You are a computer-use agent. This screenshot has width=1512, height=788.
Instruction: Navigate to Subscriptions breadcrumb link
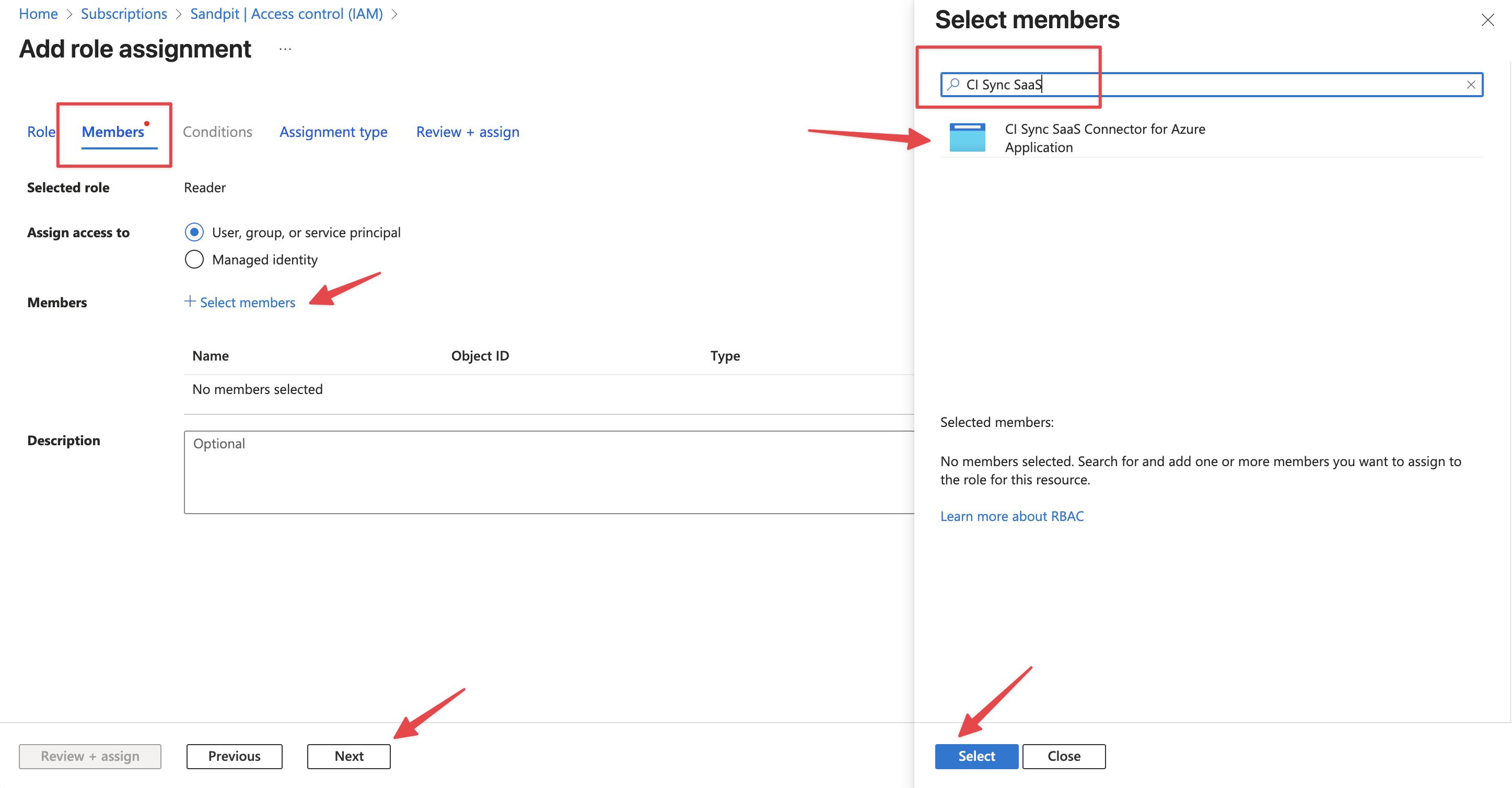[124, 14]
